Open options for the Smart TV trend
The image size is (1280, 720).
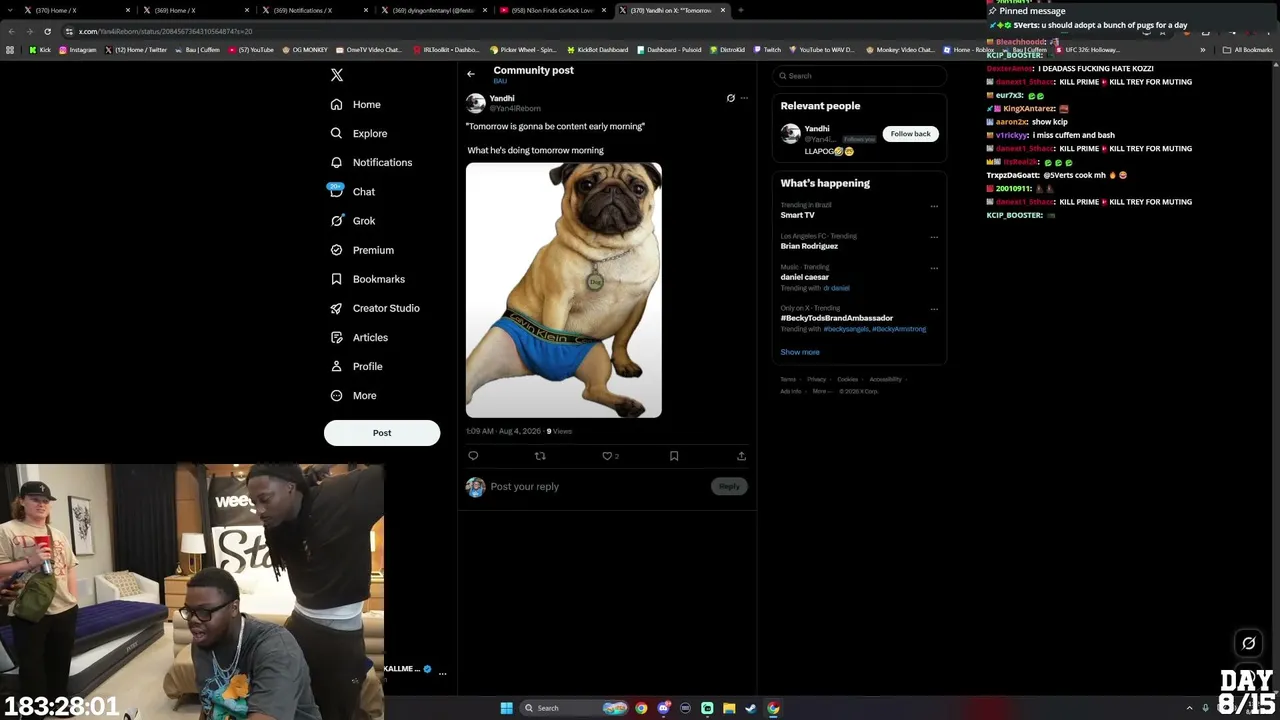click(934, 206)
